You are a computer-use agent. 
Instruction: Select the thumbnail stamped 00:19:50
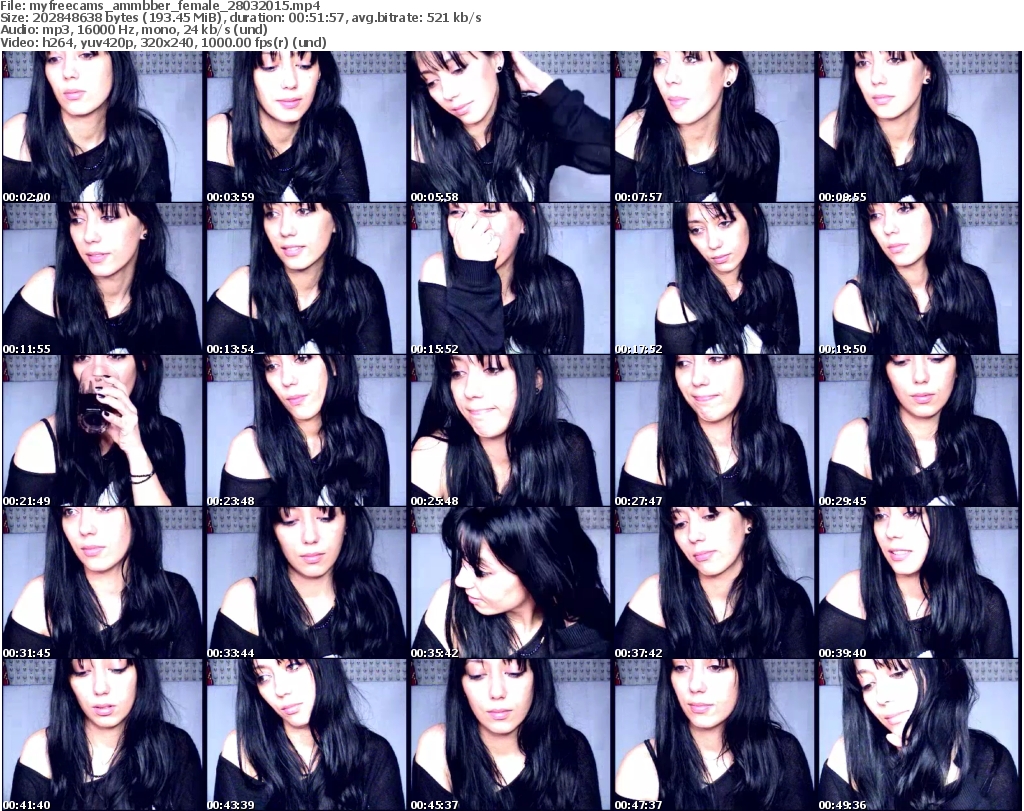click(x=918, y=279)
